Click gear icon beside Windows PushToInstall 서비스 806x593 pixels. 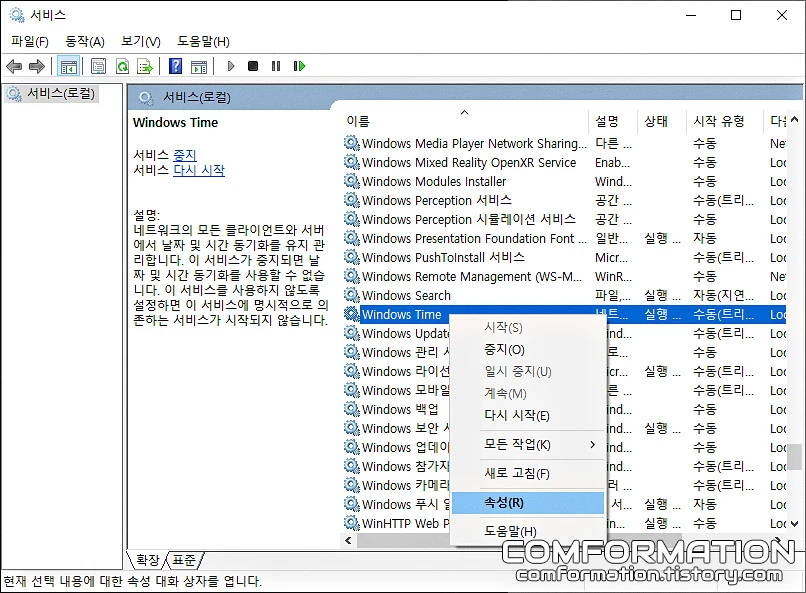tap(352, 257)
